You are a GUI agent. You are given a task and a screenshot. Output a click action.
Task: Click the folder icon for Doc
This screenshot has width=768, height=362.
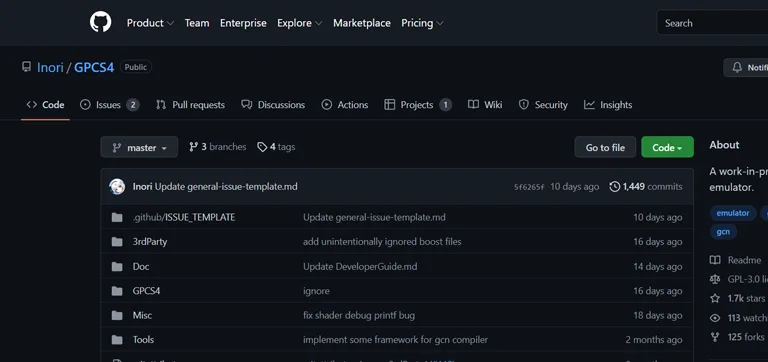tap(117, 266)
